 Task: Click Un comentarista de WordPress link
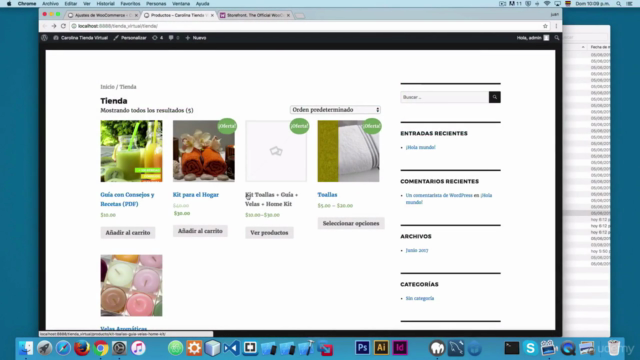[439, 196]
